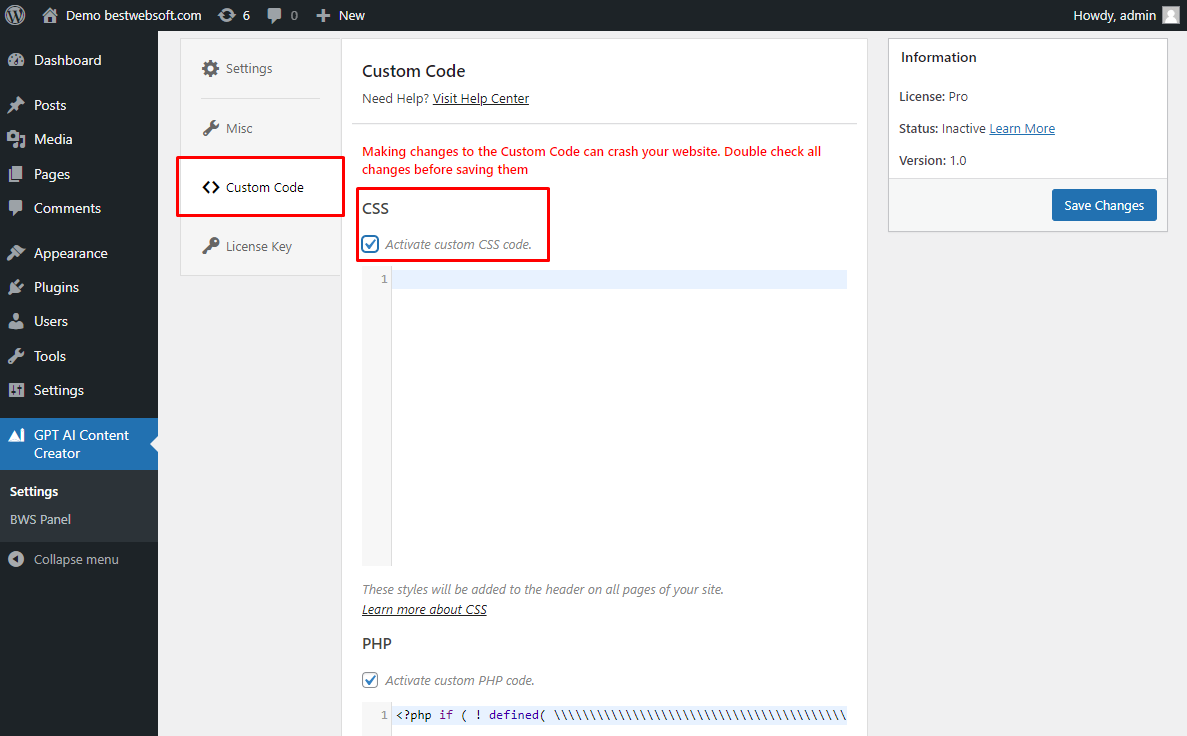
Task: Open Pages menu item
Action: point(79,174)
